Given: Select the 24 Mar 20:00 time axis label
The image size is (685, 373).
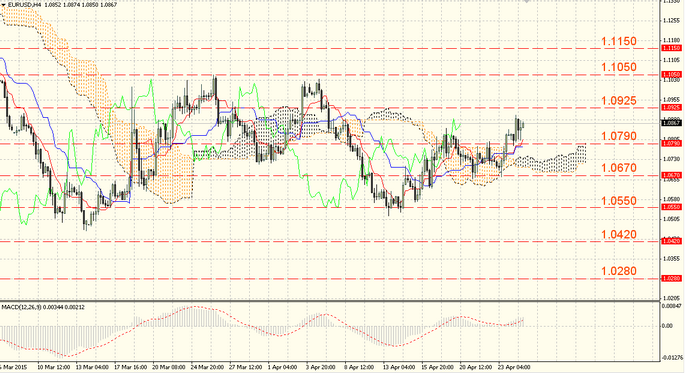Looking at the screenshot, I should 207,367.
